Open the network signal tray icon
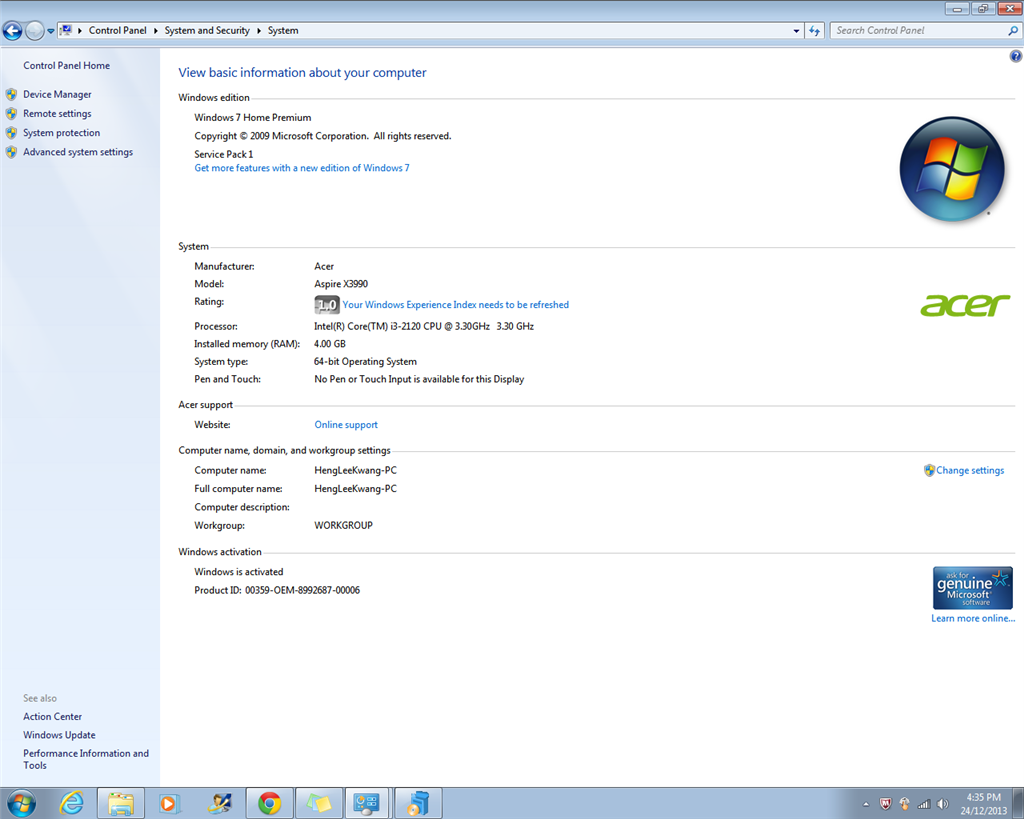1024x819 pixels. click(x=923, y=804)
